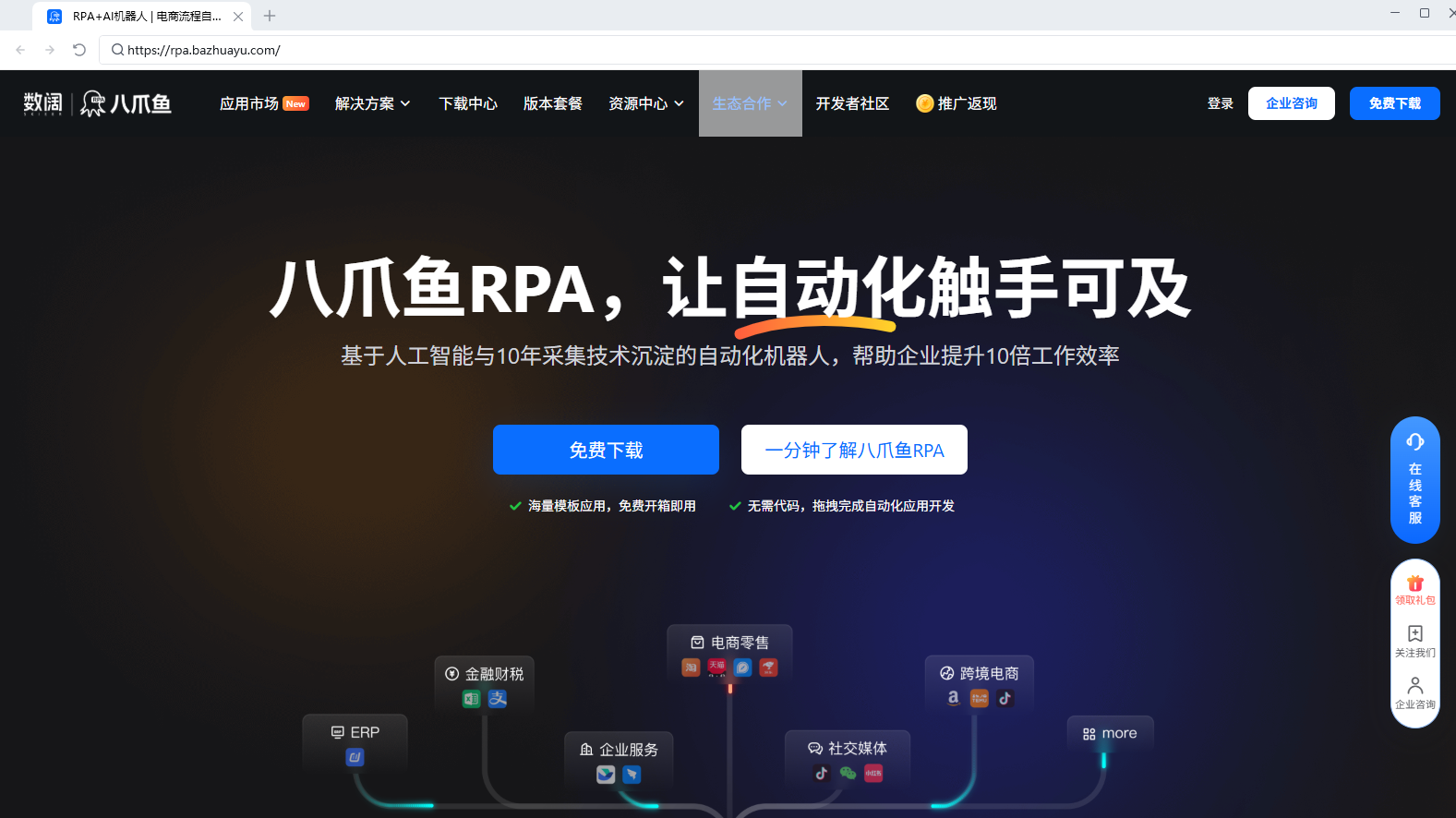Click the blue DingTalk icon under 企业服务

click(x=632, y=775)
